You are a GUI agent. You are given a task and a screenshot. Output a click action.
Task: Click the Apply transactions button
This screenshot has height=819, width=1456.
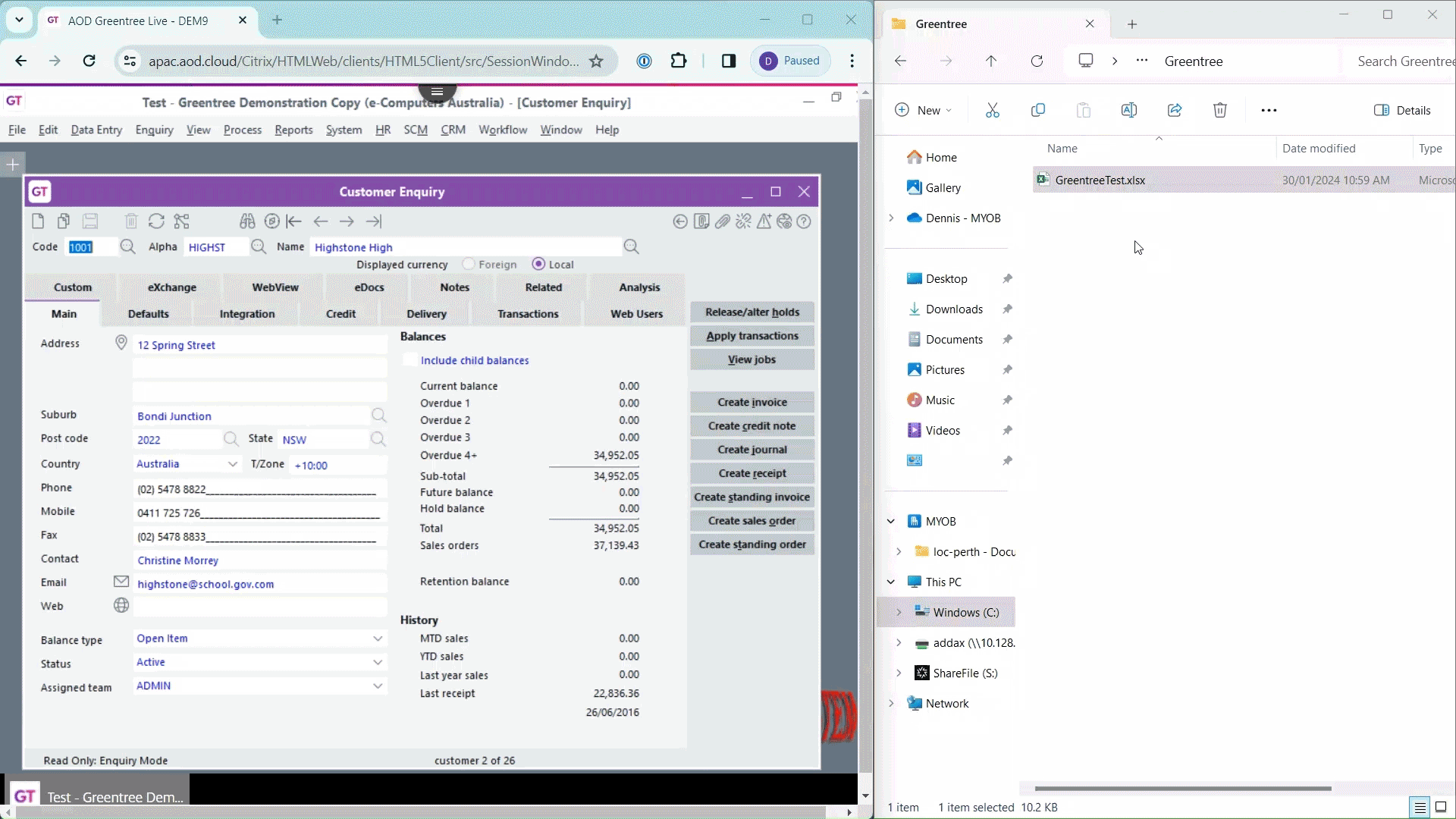click(x=752, y=336)
